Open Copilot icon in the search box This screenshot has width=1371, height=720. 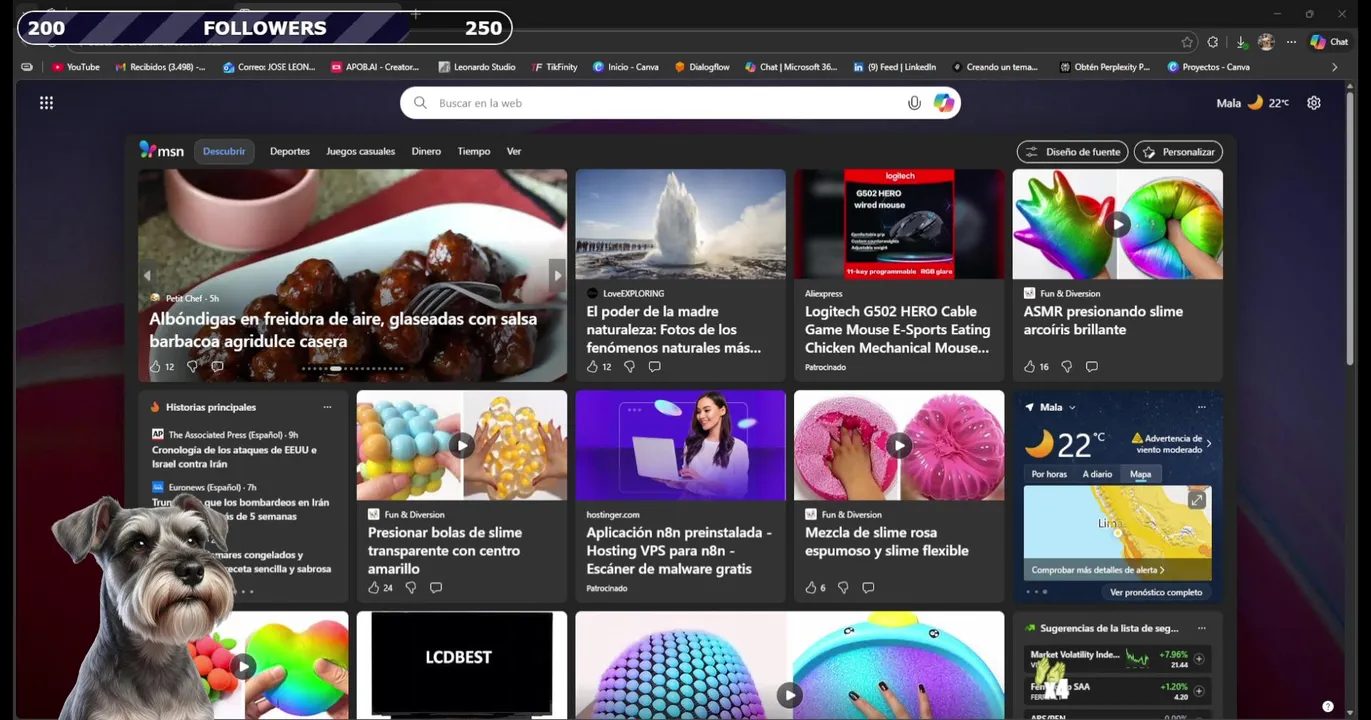[943, 103]
